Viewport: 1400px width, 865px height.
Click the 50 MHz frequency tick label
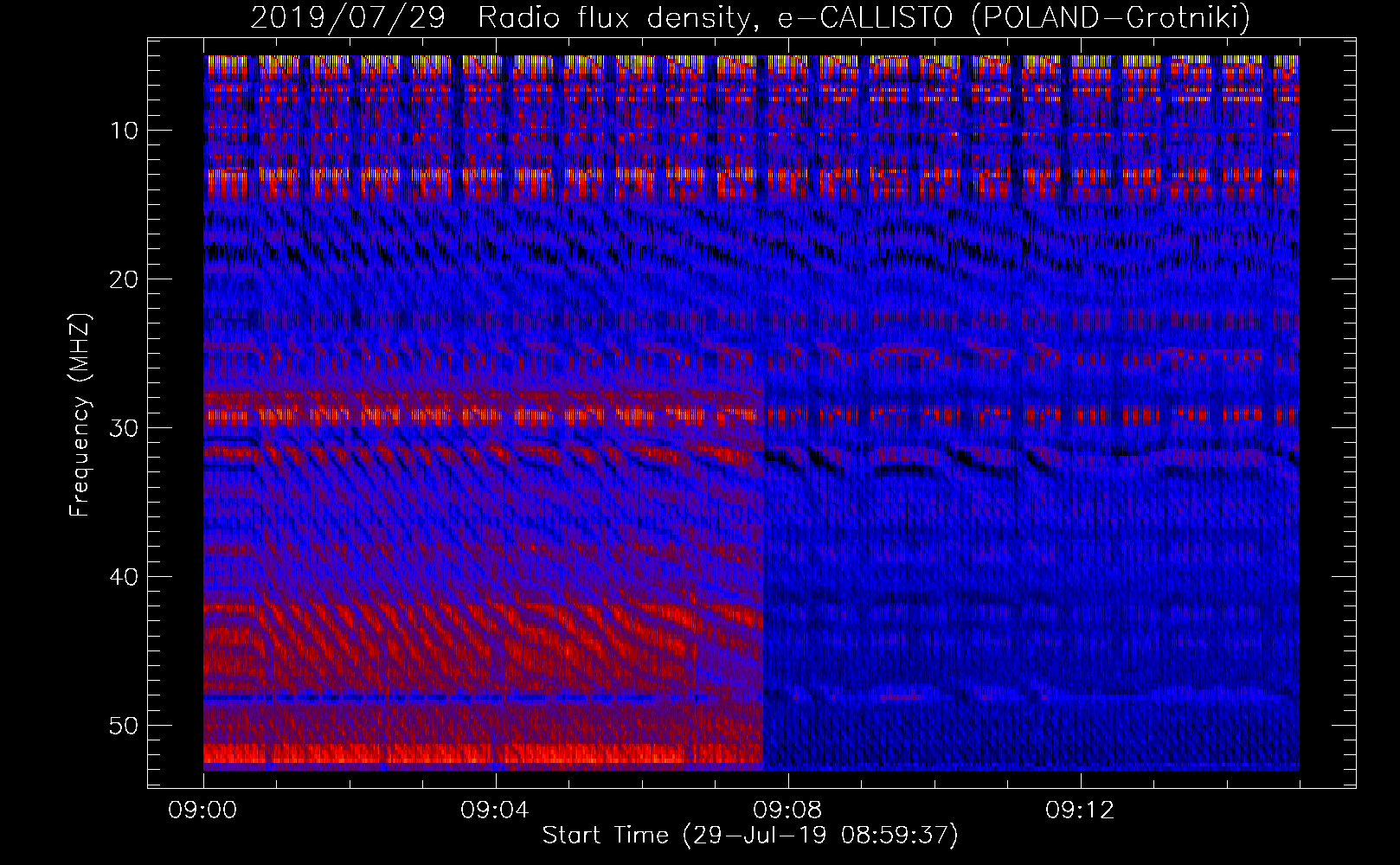click(x=125, y=726)
